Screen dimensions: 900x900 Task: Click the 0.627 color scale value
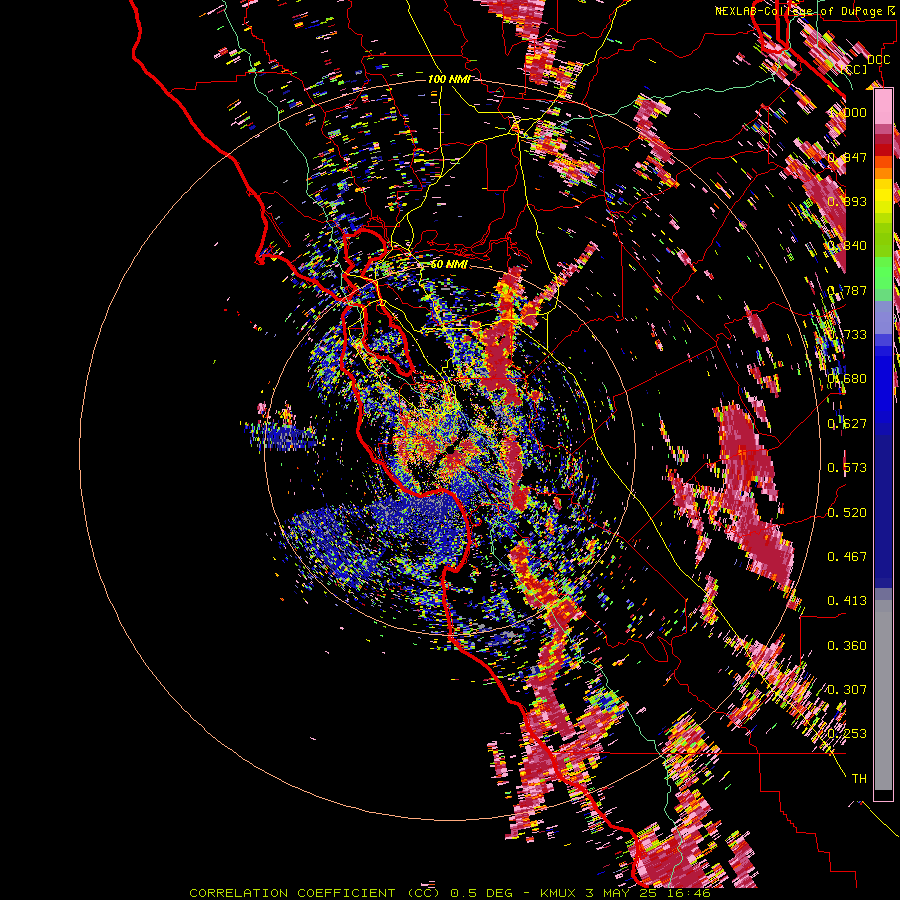pyautogui.click(x=847, y=423)
